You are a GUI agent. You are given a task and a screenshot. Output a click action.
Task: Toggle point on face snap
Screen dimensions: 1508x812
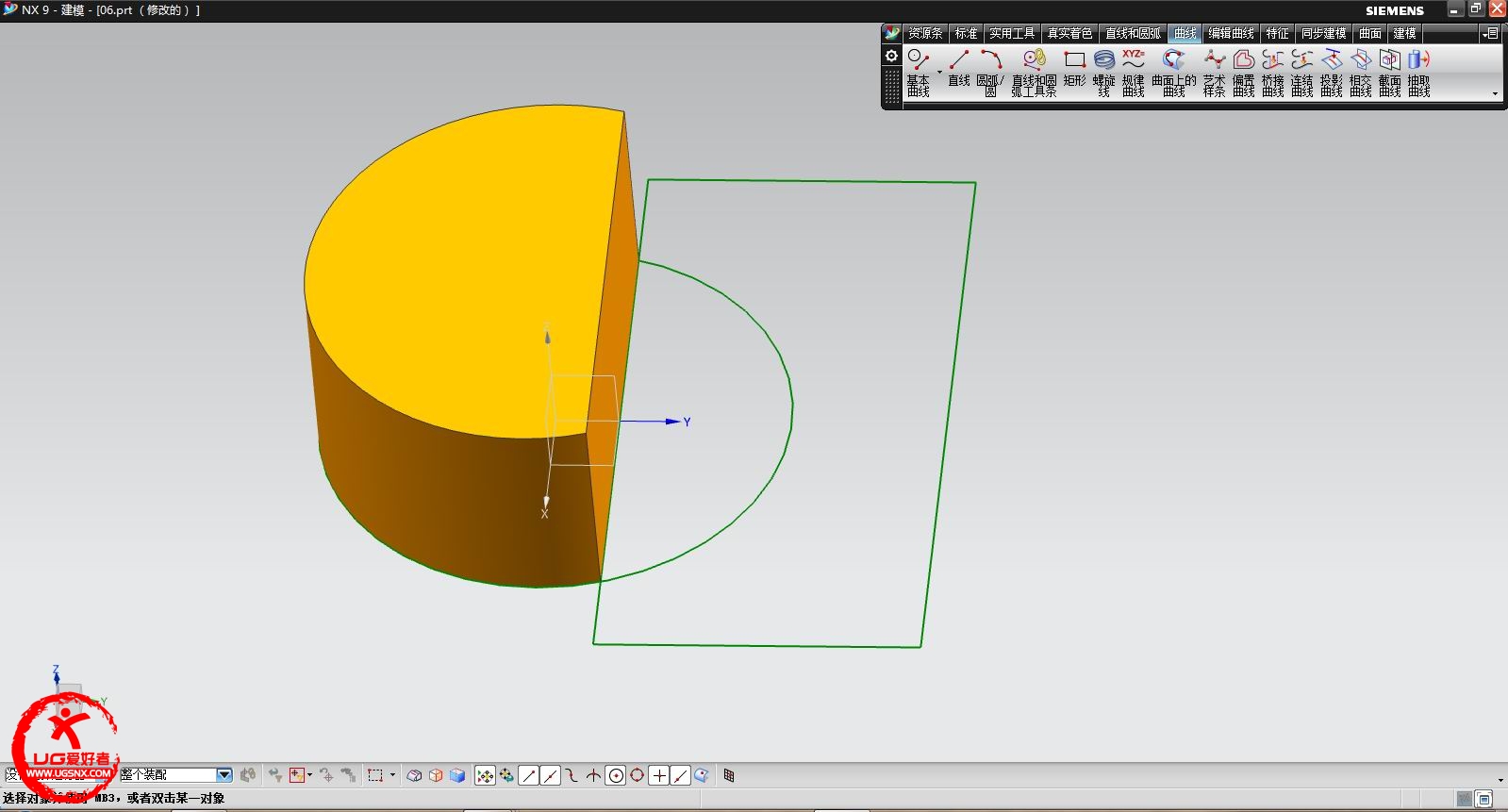coord(702,775)
